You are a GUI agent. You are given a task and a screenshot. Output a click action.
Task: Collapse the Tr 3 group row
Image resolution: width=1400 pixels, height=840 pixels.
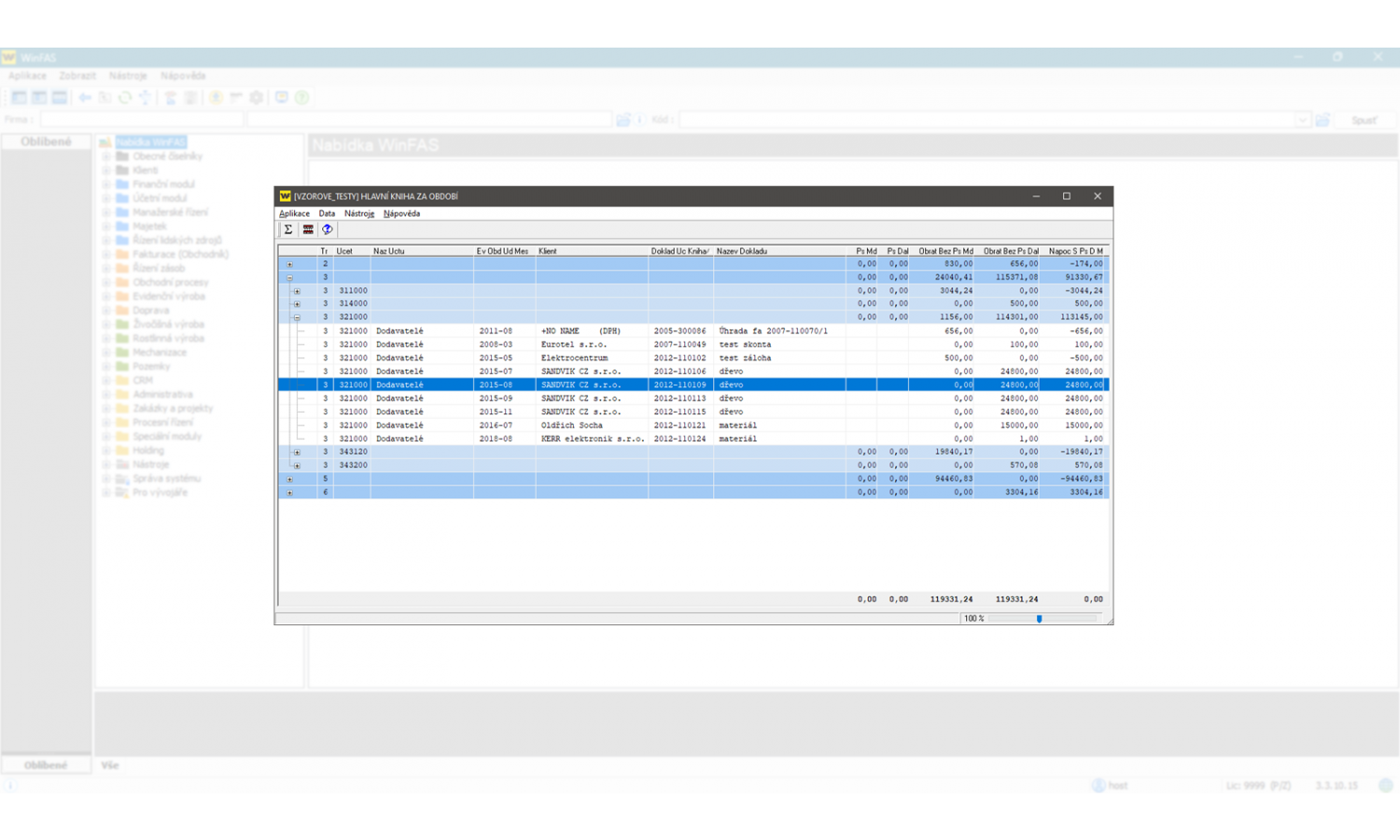[289, 277]
